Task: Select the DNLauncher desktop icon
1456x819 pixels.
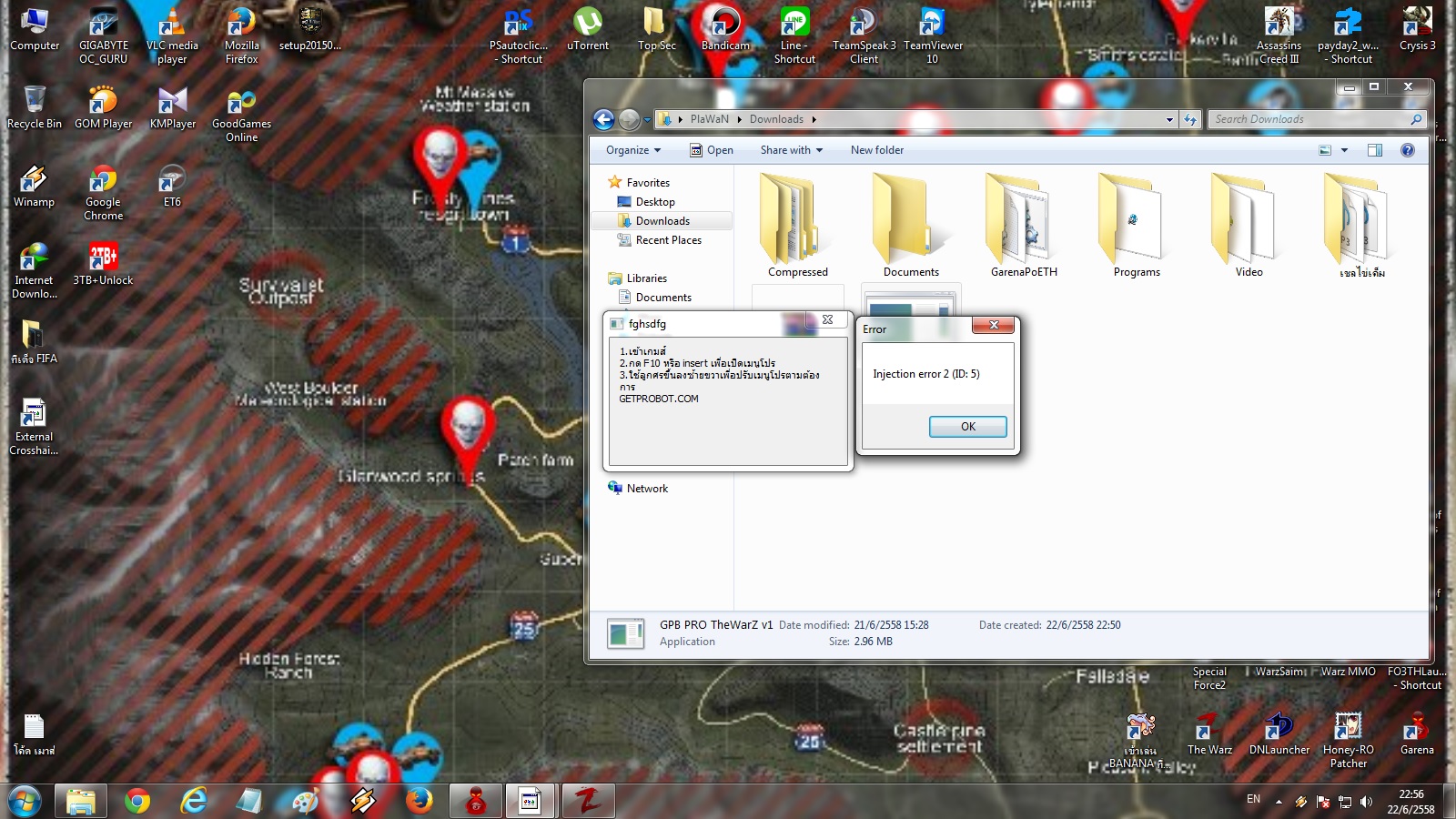Action: click(1279, 733)
